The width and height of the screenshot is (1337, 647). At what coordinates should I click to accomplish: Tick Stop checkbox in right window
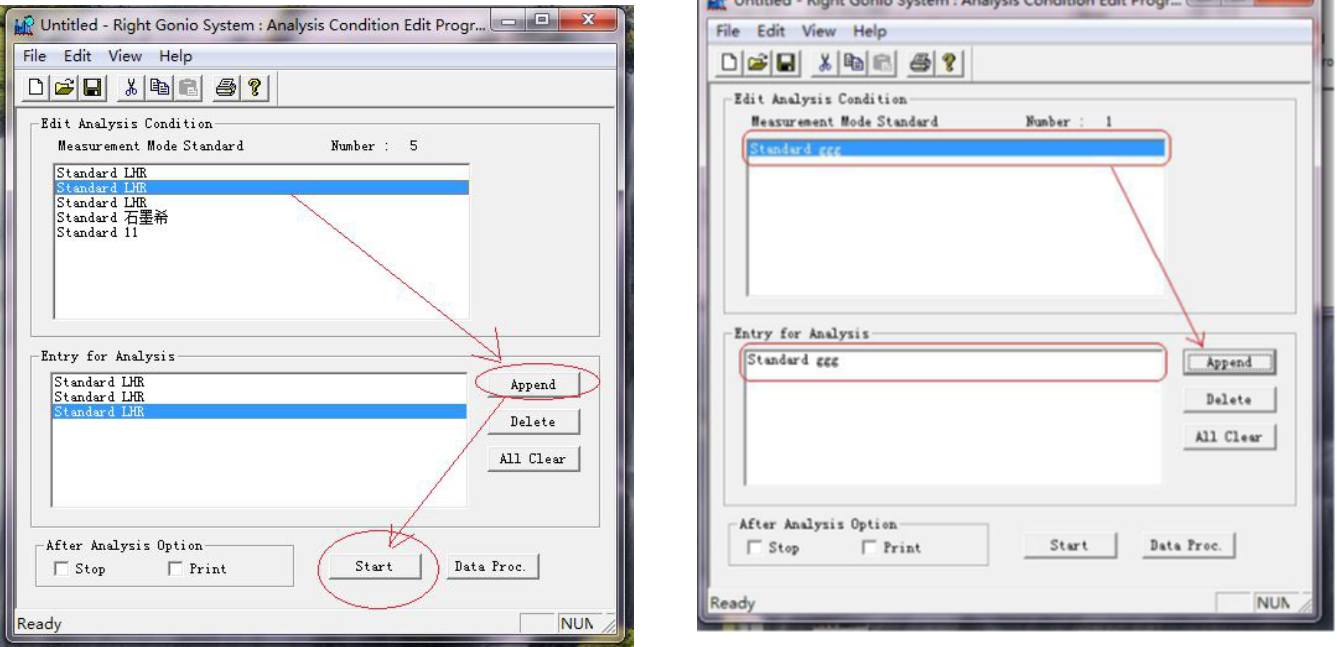[755, 548]
